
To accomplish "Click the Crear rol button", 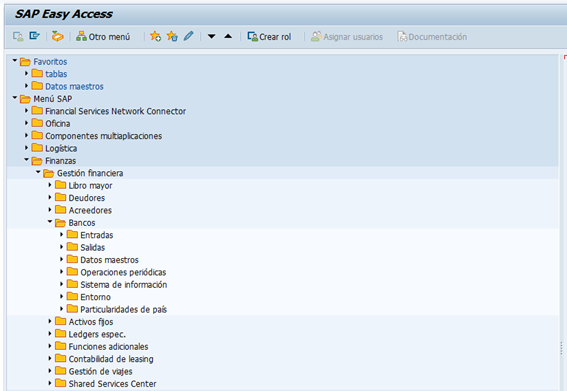I will tap(269, 37).
